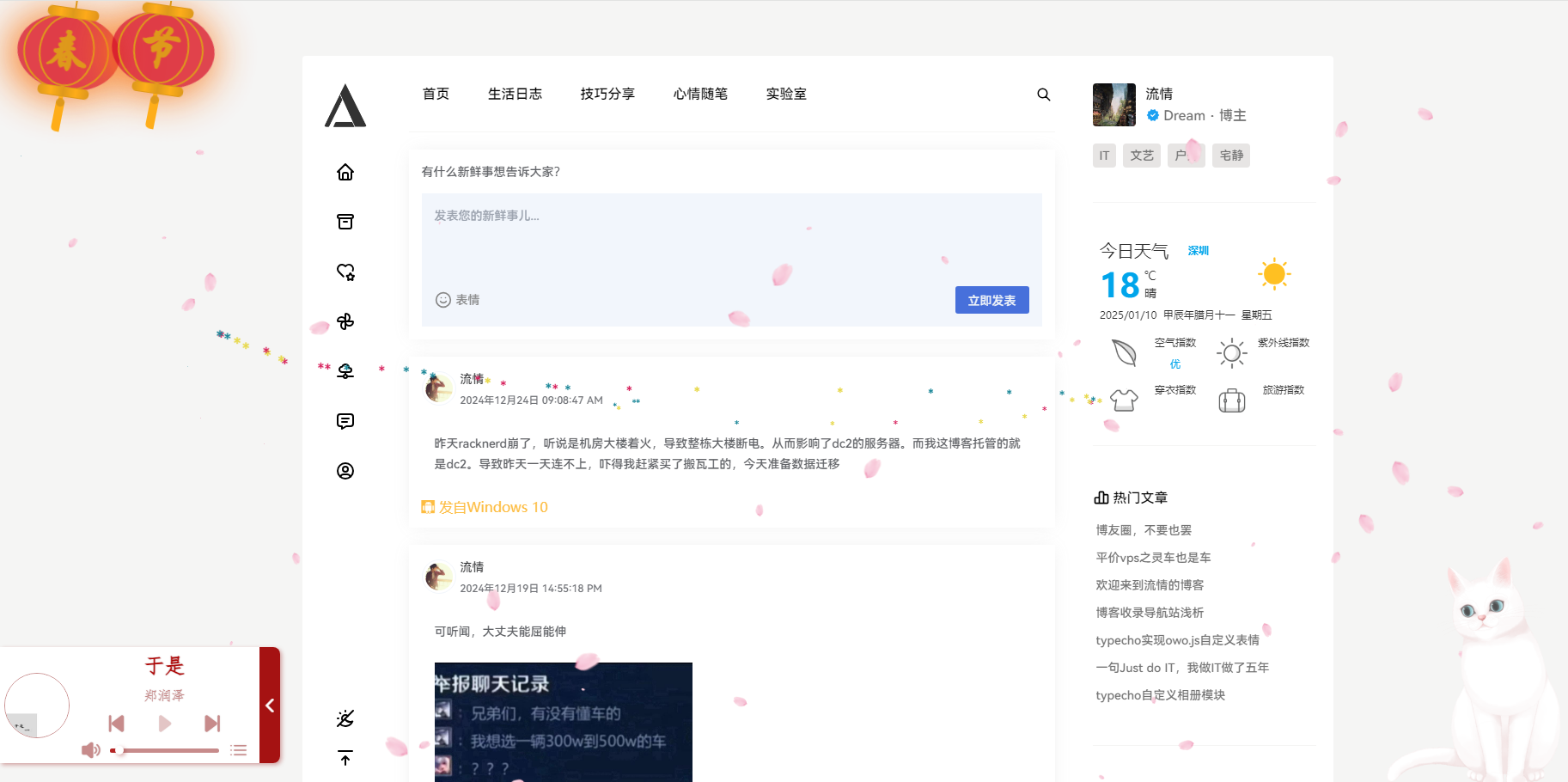Toggle the meteor shower effect icon
The height and width of the screenshot is (782, 1568).
coord(345,718)
